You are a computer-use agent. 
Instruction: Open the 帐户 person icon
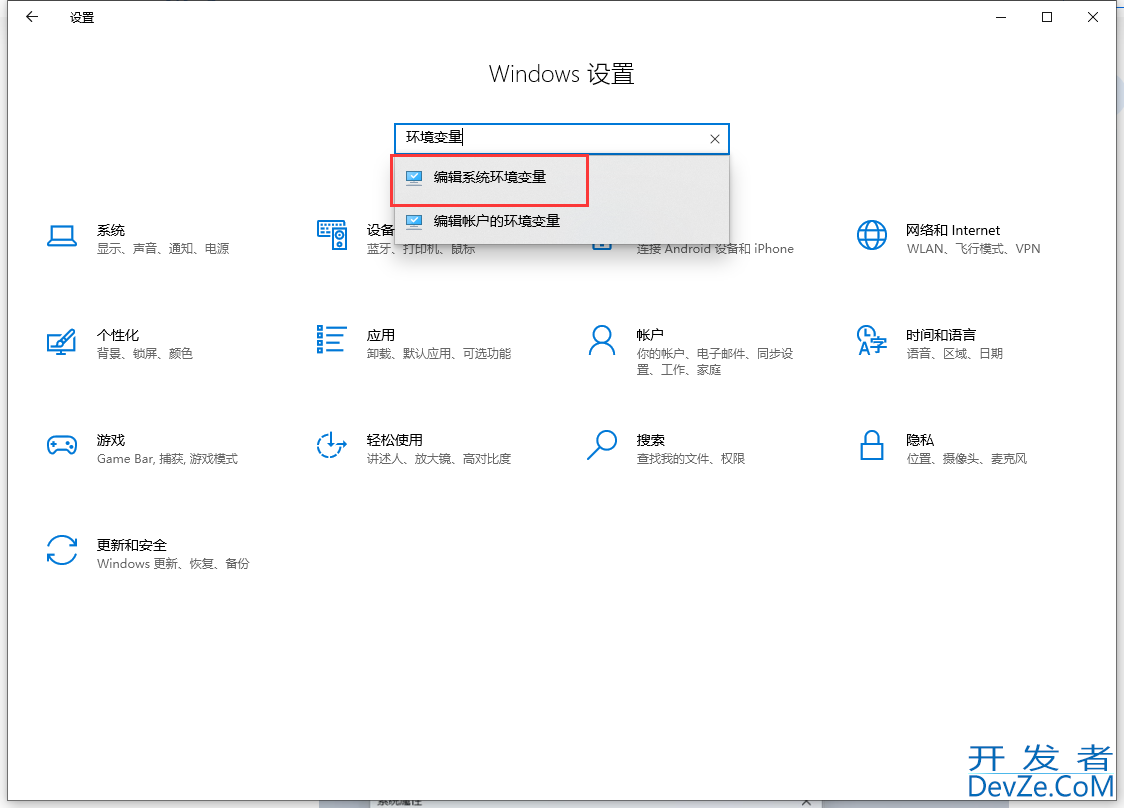click(x=601, y=341)
